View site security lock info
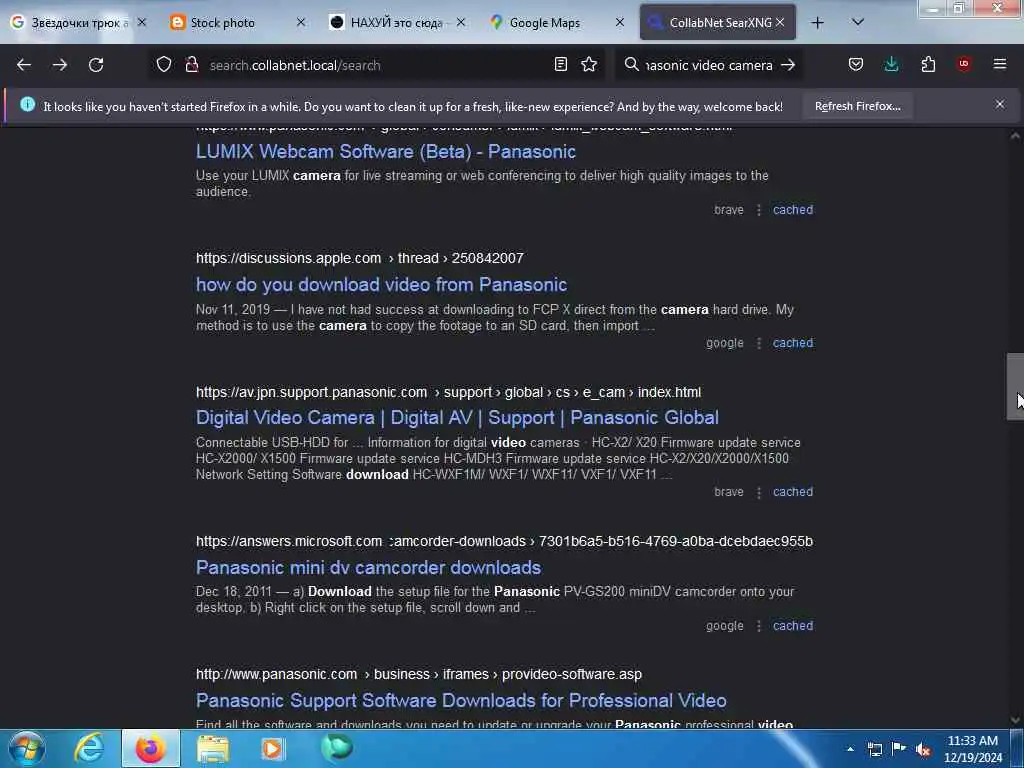The width and height of the screenshot is (1024, 768). [x=191, y=65]
